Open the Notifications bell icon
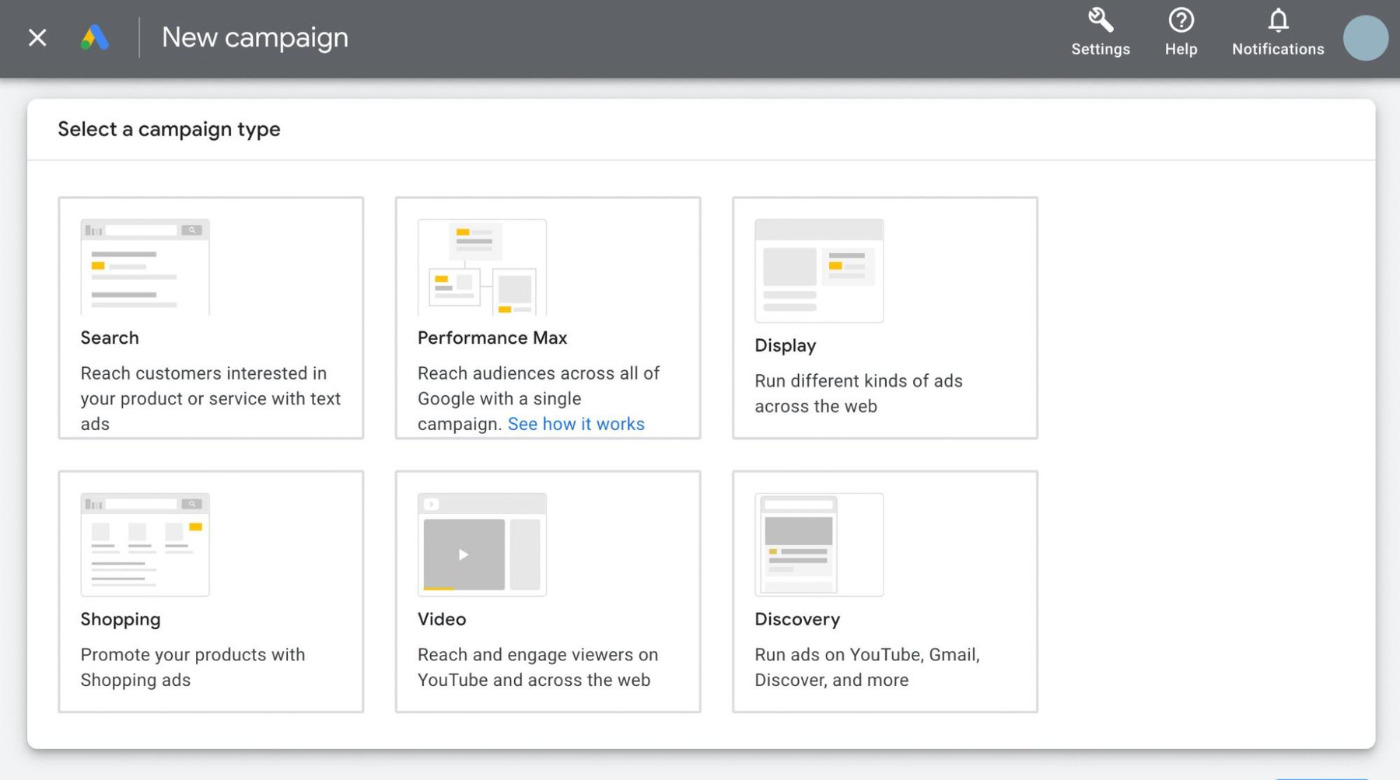 [1278, 20]
